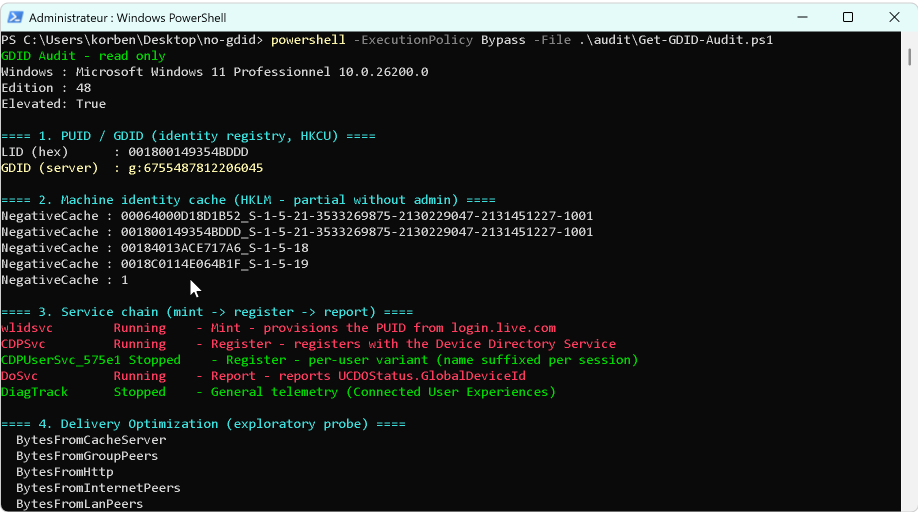
Task: Click the BytesFromCacheServer line
Action: [91, 440]
